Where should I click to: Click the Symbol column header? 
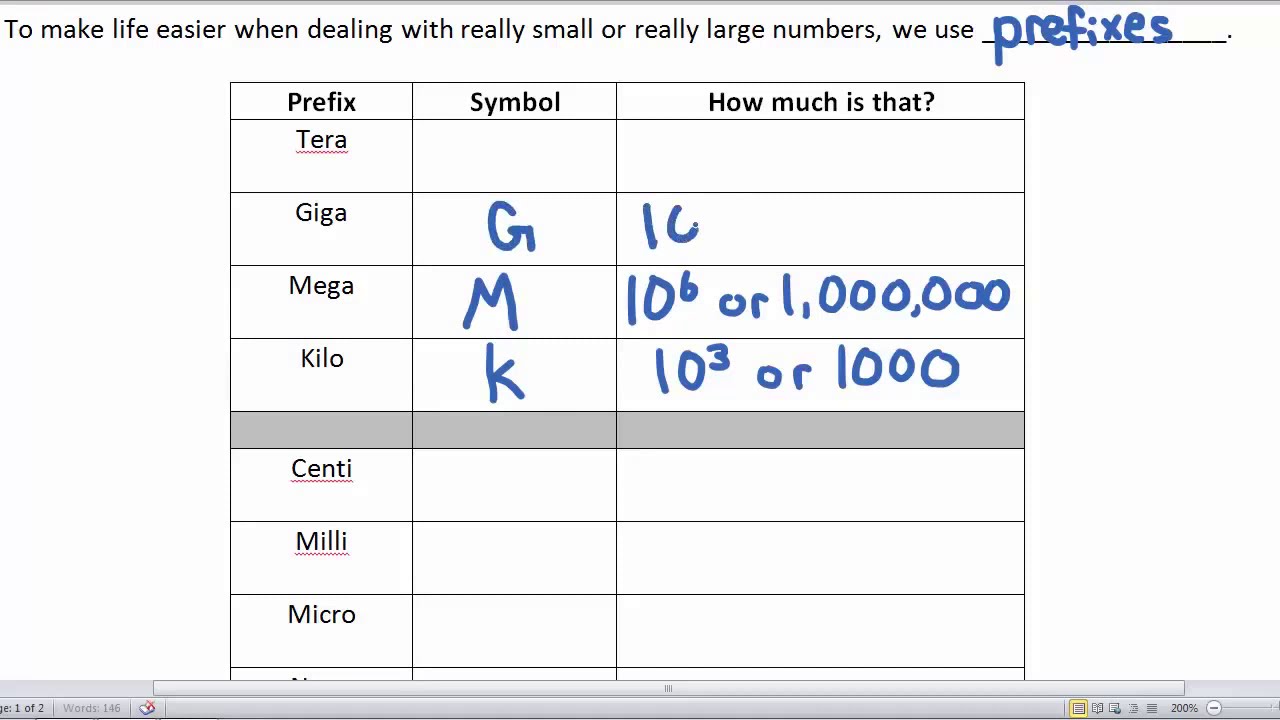[515, 102]
